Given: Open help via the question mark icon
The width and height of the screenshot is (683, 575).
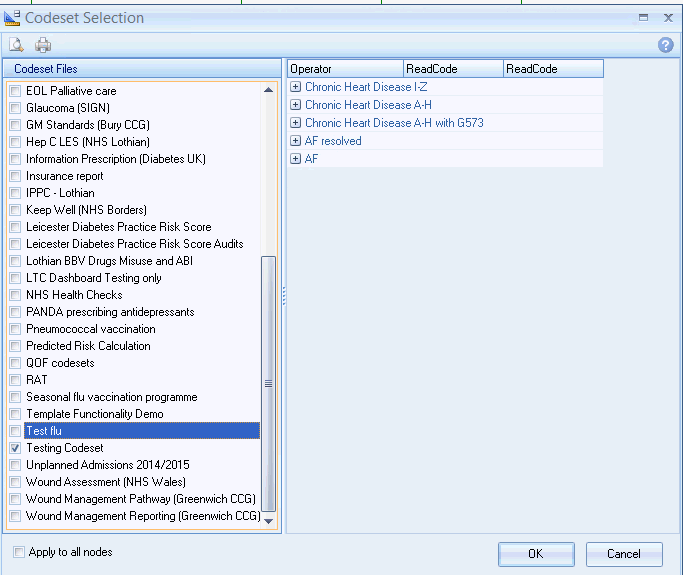Looking at the screenshot, I should pos(665,45).
